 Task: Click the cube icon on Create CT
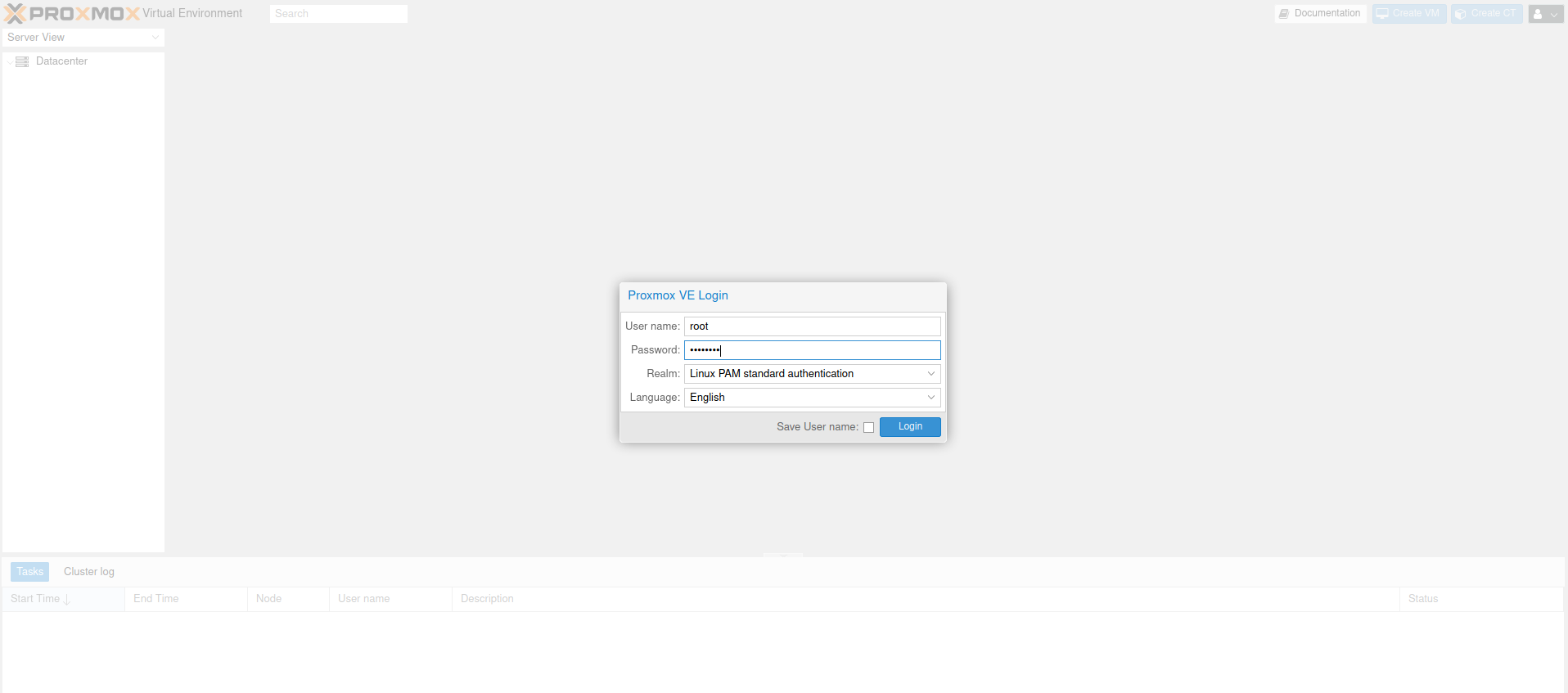[1460, 14]
